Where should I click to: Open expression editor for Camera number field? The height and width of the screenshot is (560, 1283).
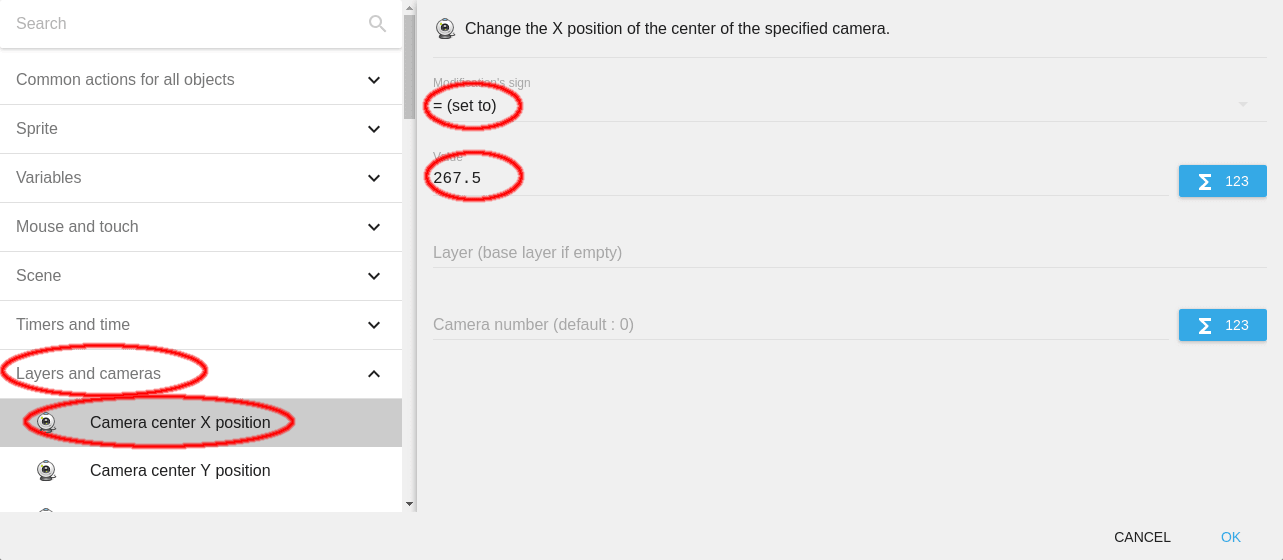pyautogui.click(x=1222, y=325)
